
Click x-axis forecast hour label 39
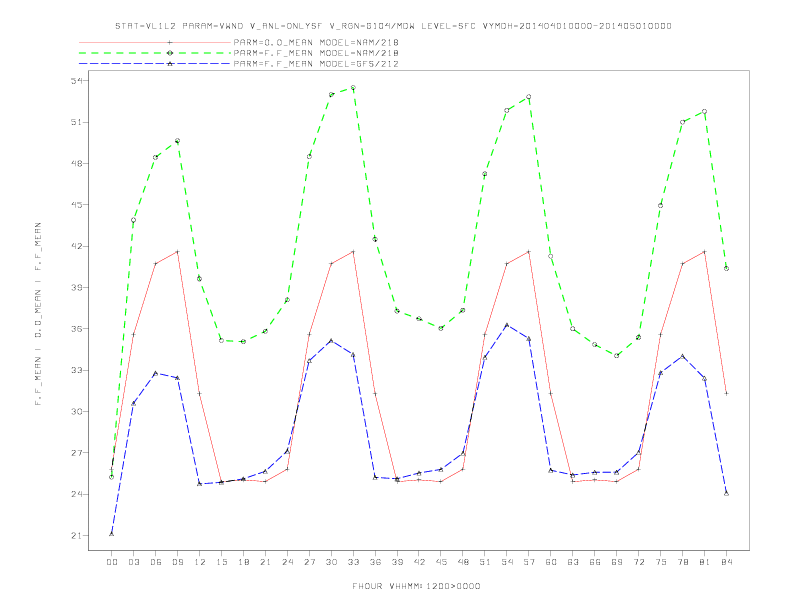(x=397, y=562)
